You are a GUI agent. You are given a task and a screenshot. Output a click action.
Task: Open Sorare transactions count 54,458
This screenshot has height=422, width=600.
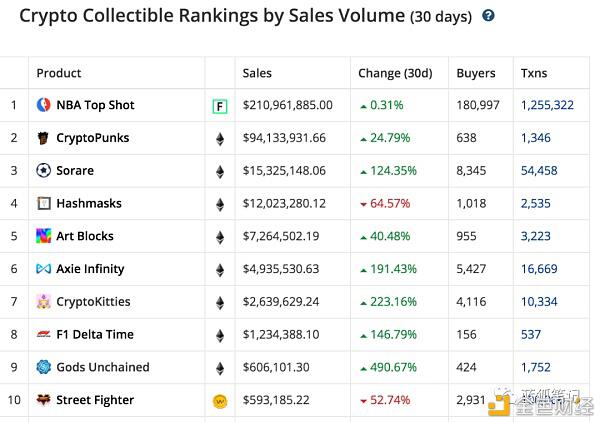pyautogui.click(x=539, y=170)
